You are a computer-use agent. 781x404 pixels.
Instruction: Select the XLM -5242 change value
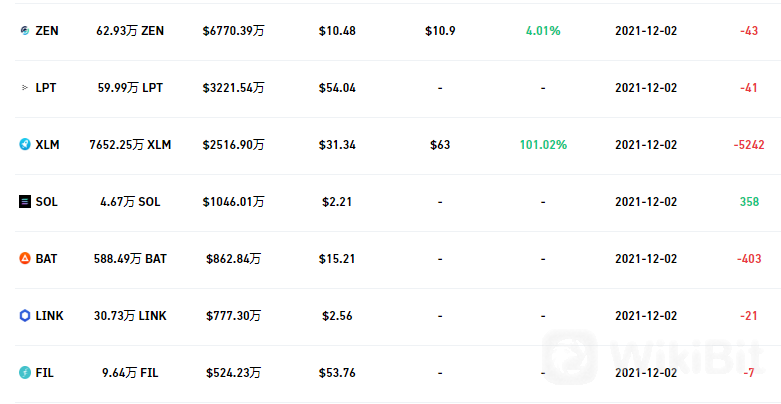coord(749,145)
